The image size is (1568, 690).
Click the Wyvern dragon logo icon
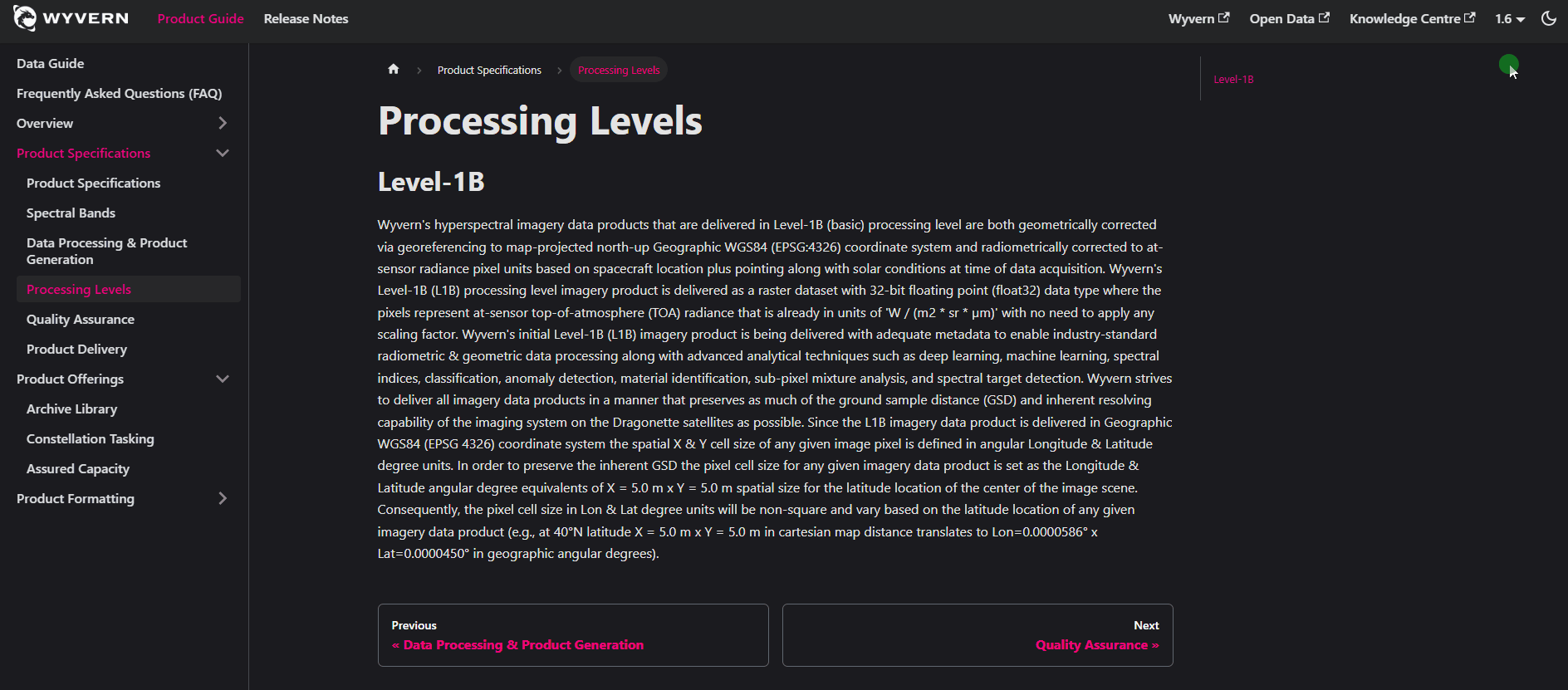(25, 17)
